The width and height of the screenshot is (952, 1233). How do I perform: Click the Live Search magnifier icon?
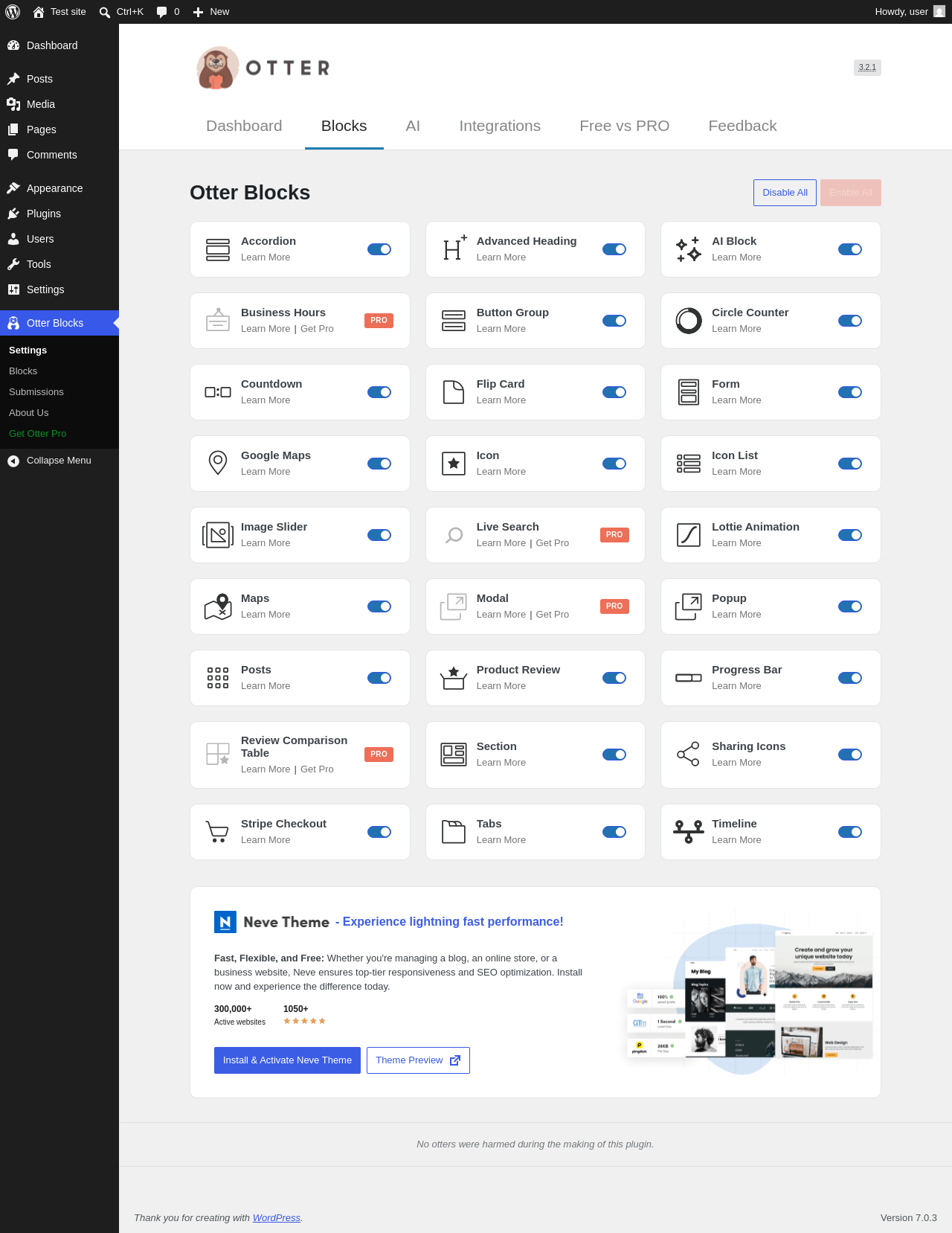point(454,535)
